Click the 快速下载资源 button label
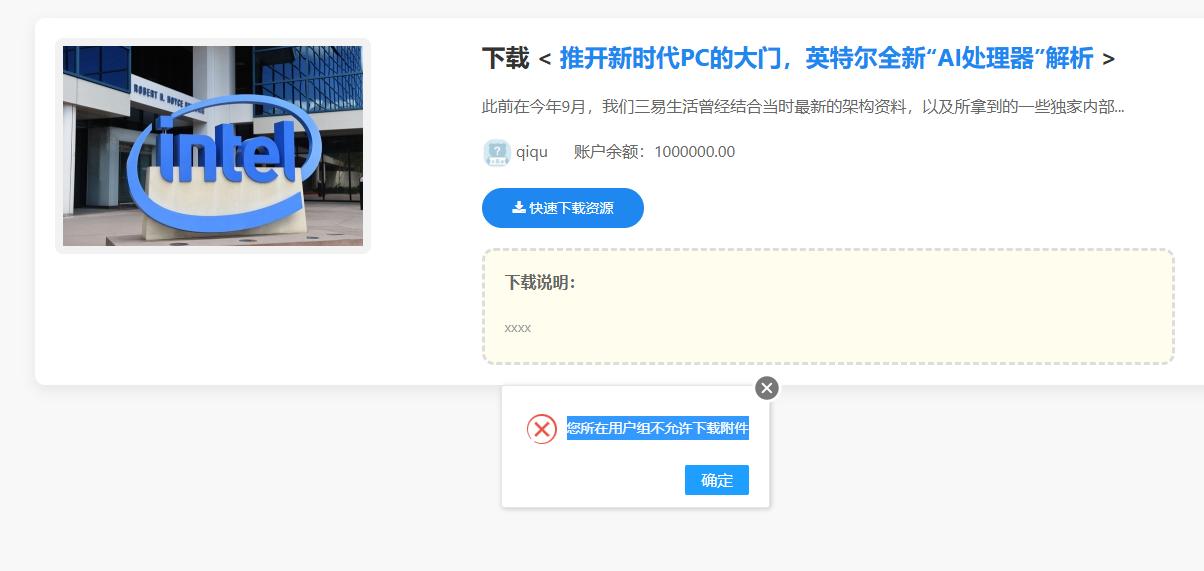1204x571 pixels. pyautogui.click(x=571, y=208)
